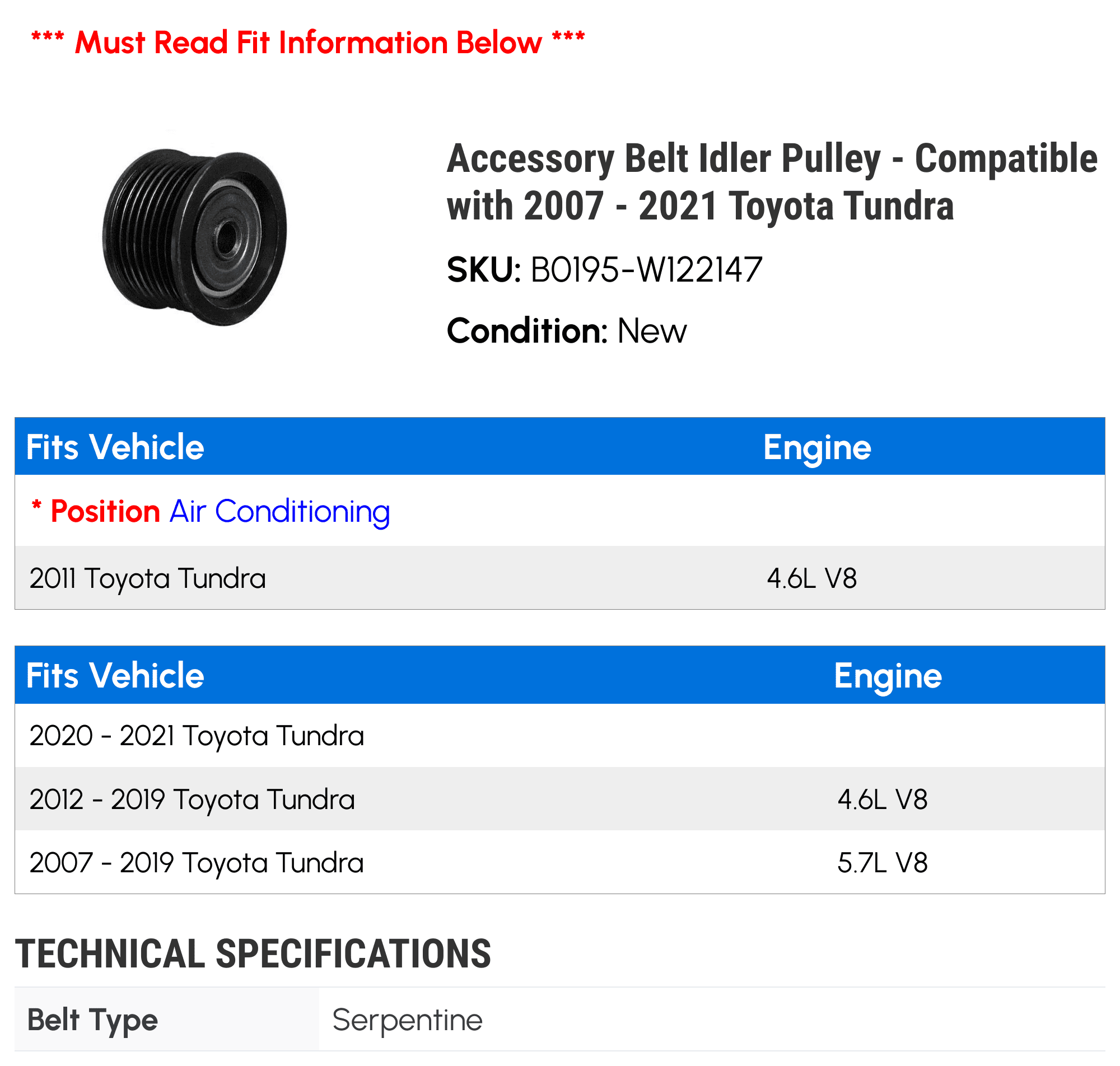This screenshot has height=1066, width=1120.
Task: Click the first table's Engine header
Action: click(816, 447)
